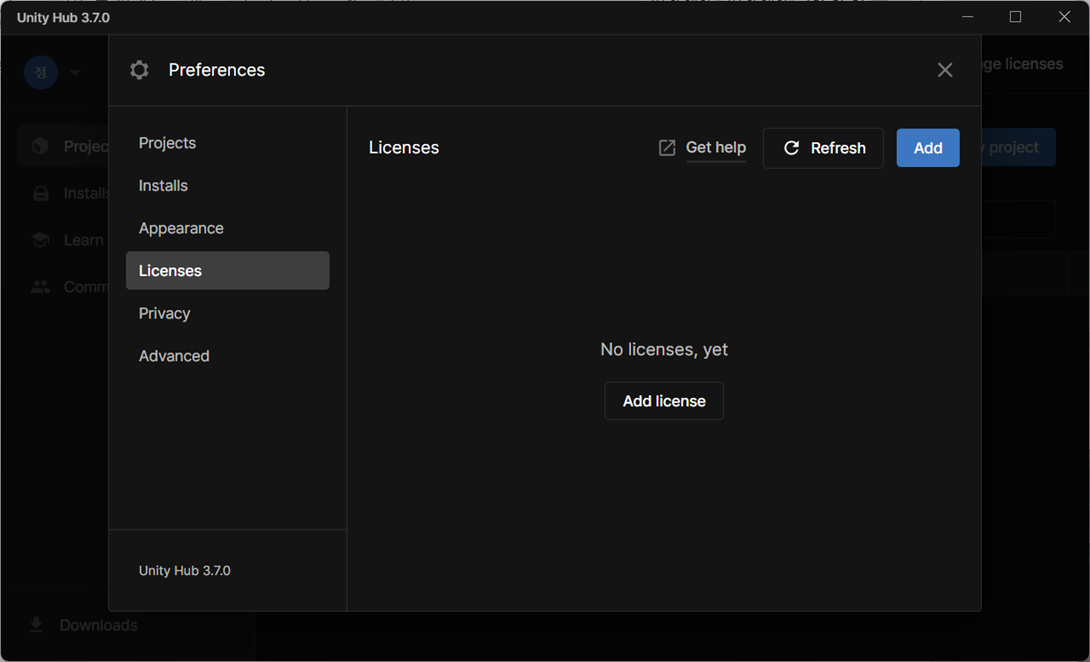This screenshot has width=1090, height=662.
Task: Expand the account dropdown arrow
Action: pos(74,73)
